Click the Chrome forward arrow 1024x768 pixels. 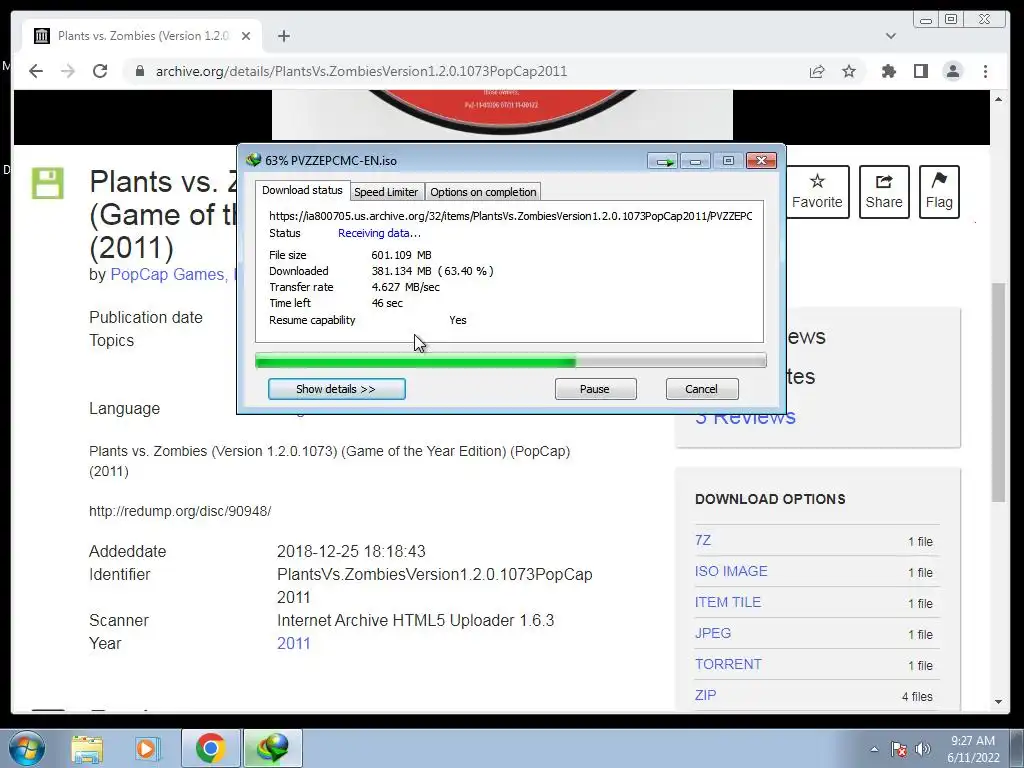pyautogui.click(x=68, y=71)
